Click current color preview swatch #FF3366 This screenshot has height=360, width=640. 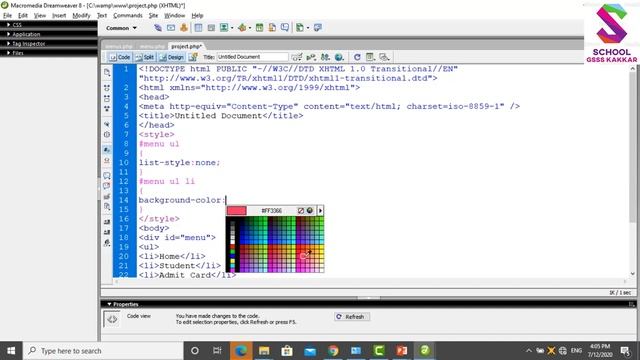tap(237, 211)
